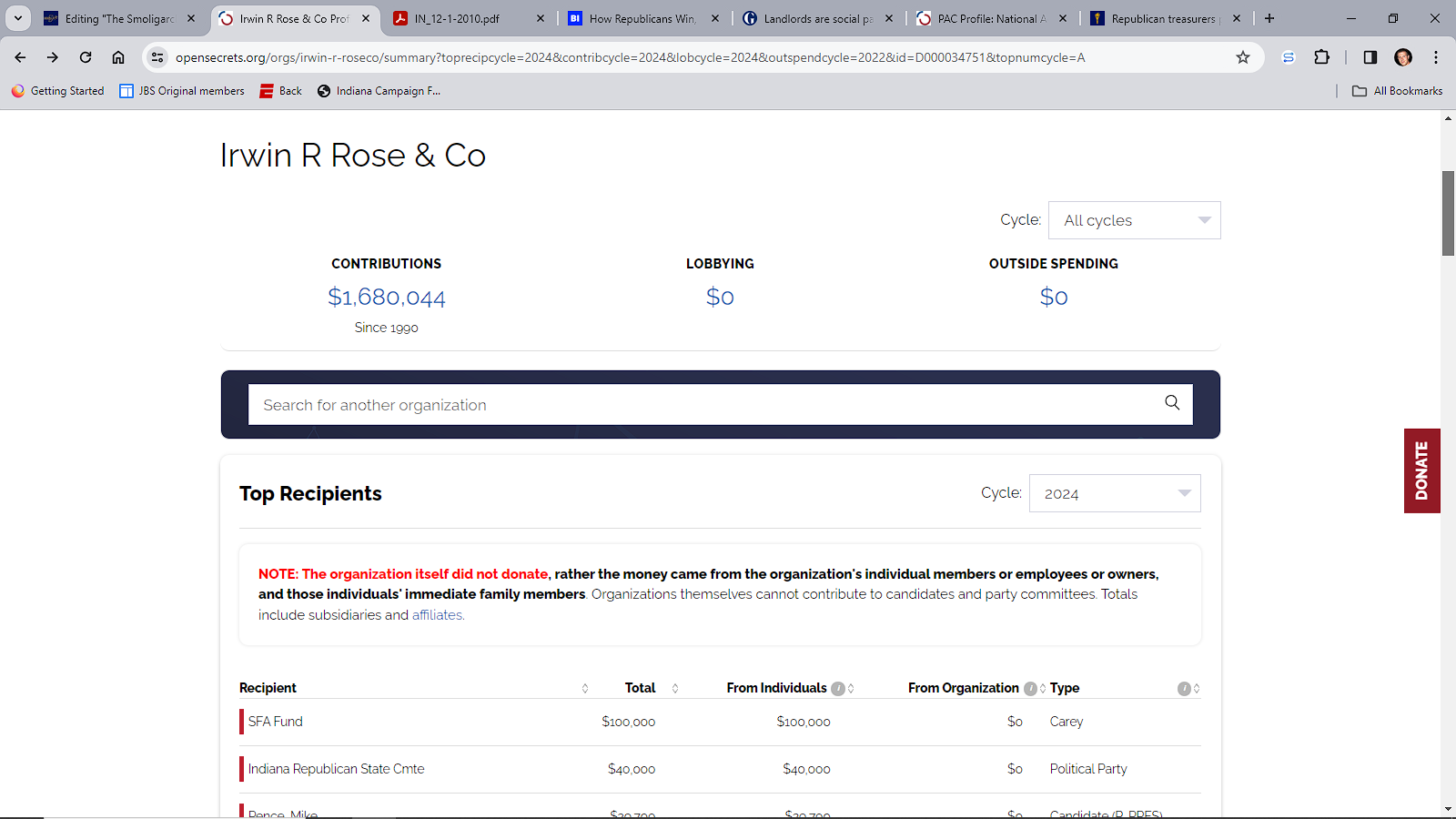
Task: Go forward to next page
Action: [53, 57]
